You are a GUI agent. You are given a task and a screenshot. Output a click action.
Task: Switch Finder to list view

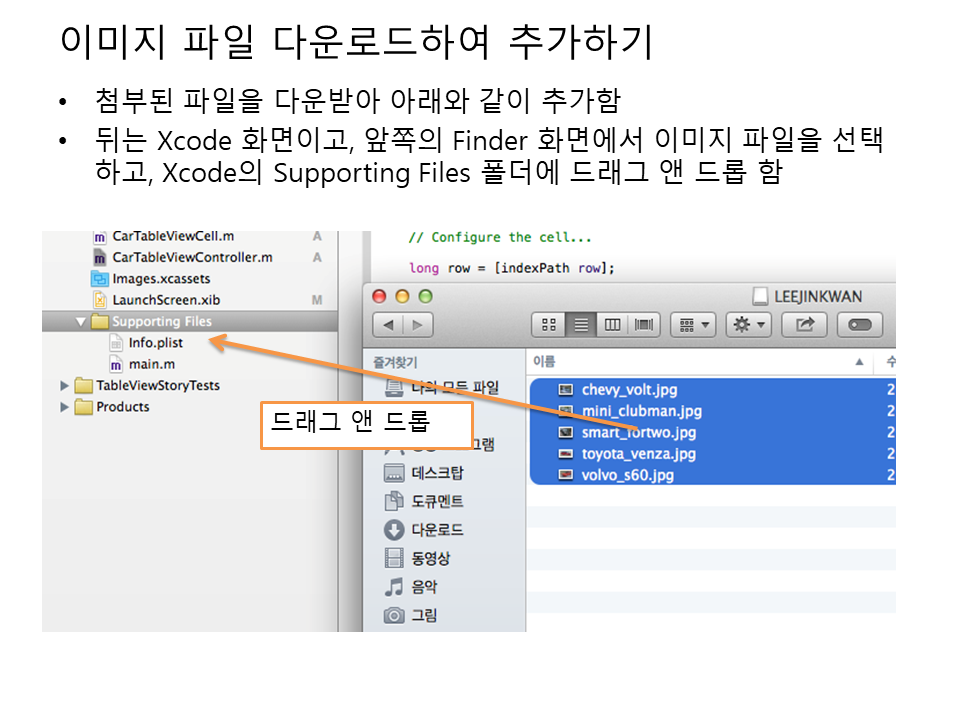(x=580, y=325)
